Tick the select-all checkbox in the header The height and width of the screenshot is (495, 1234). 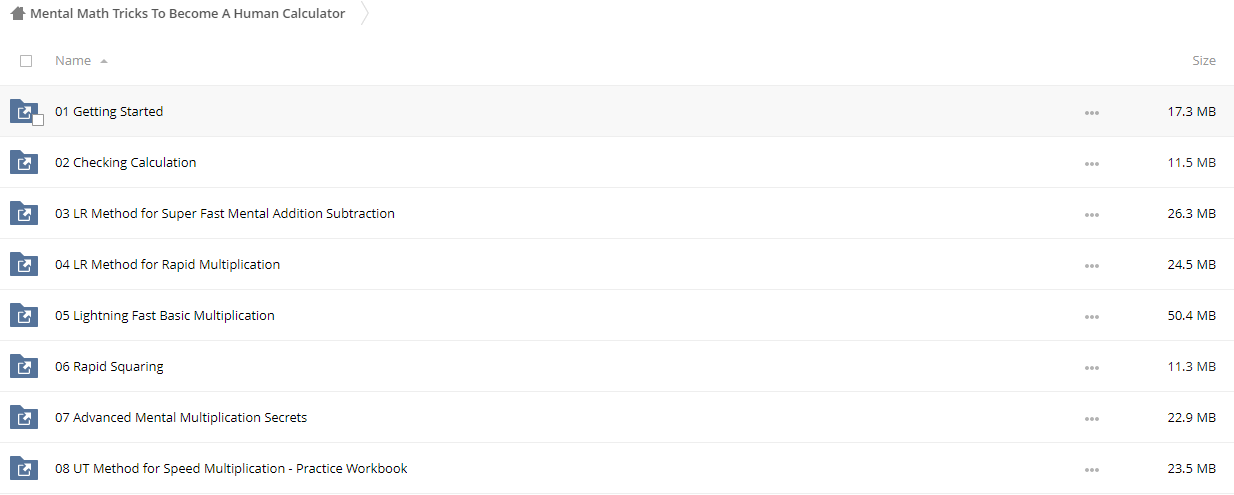click(26, 61)
